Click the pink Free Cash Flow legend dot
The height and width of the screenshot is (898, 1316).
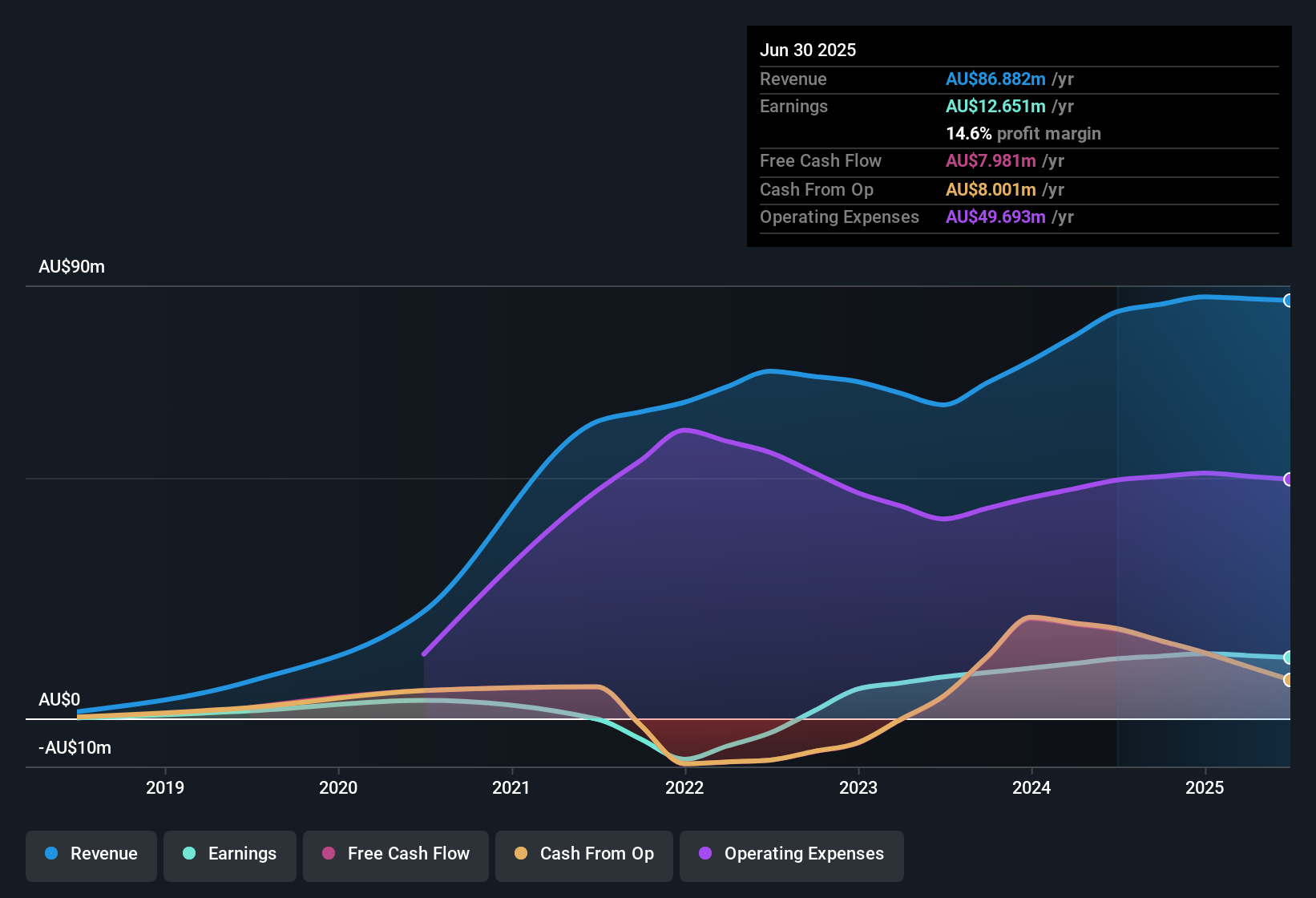pos(328,854)
